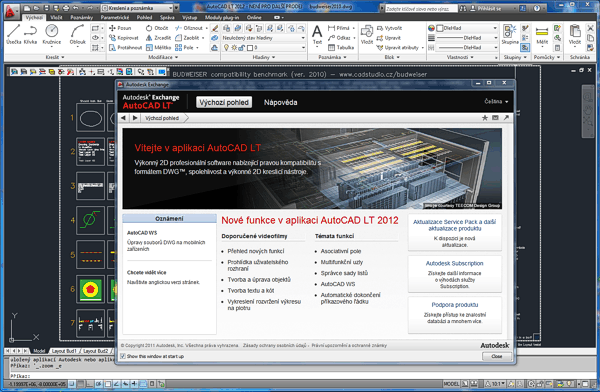Open the Autodesk Subscription link

point(455,263)
